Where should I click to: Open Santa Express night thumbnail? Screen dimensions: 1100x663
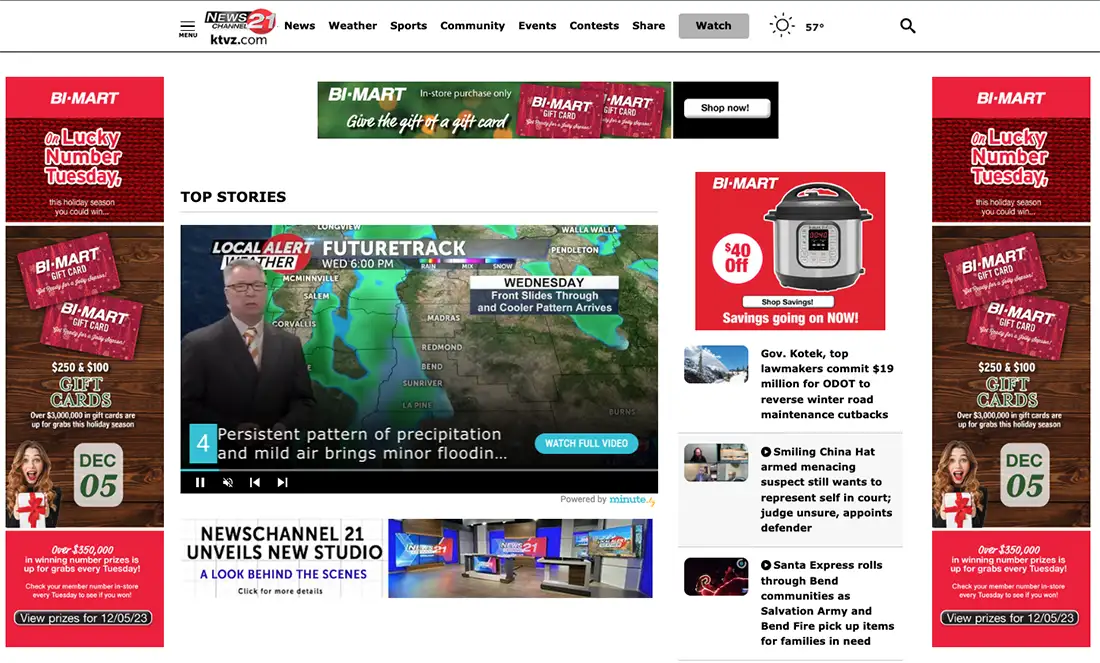(x=716, y=577)
